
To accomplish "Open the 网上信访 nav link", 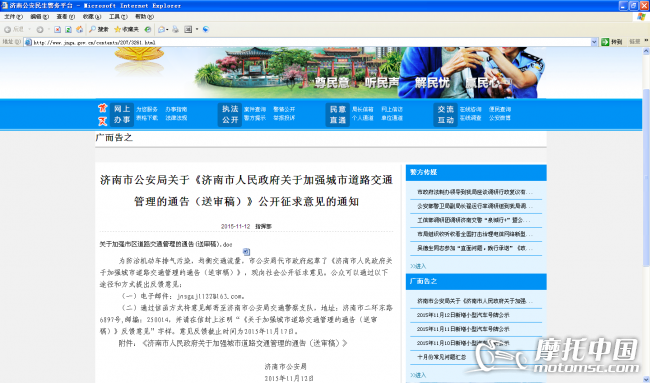I will point(392,109).
